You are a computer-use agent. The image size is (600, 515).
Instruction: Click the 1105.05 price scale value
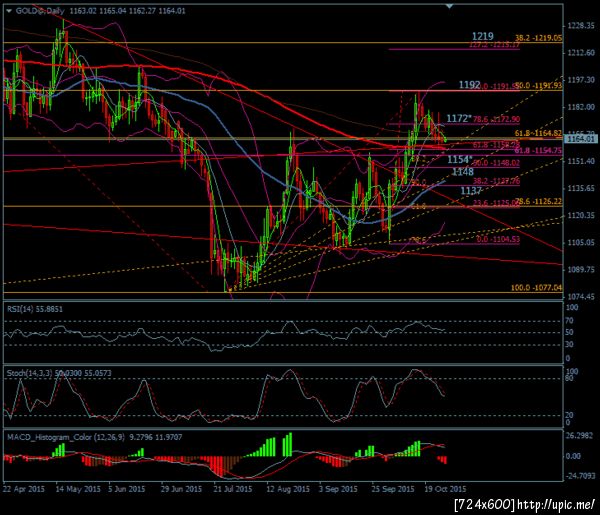tap(581, 242)
